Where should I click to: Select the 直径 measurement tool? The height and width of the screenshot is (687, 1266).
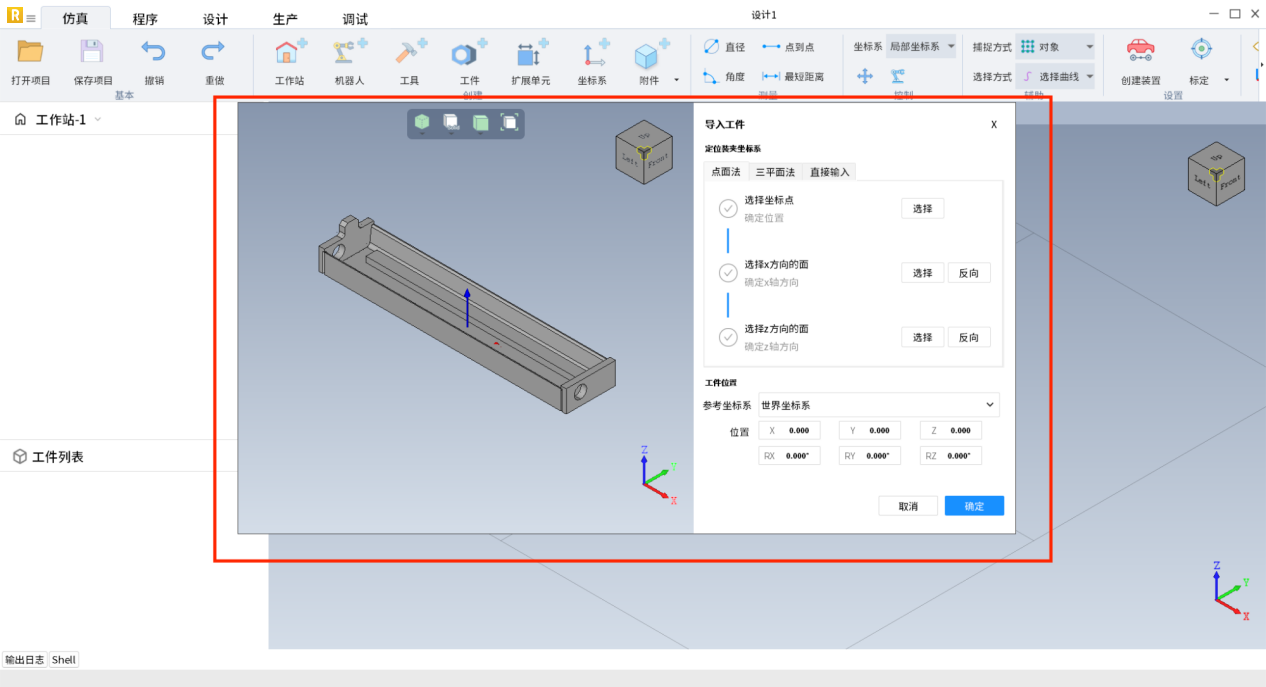725,47
